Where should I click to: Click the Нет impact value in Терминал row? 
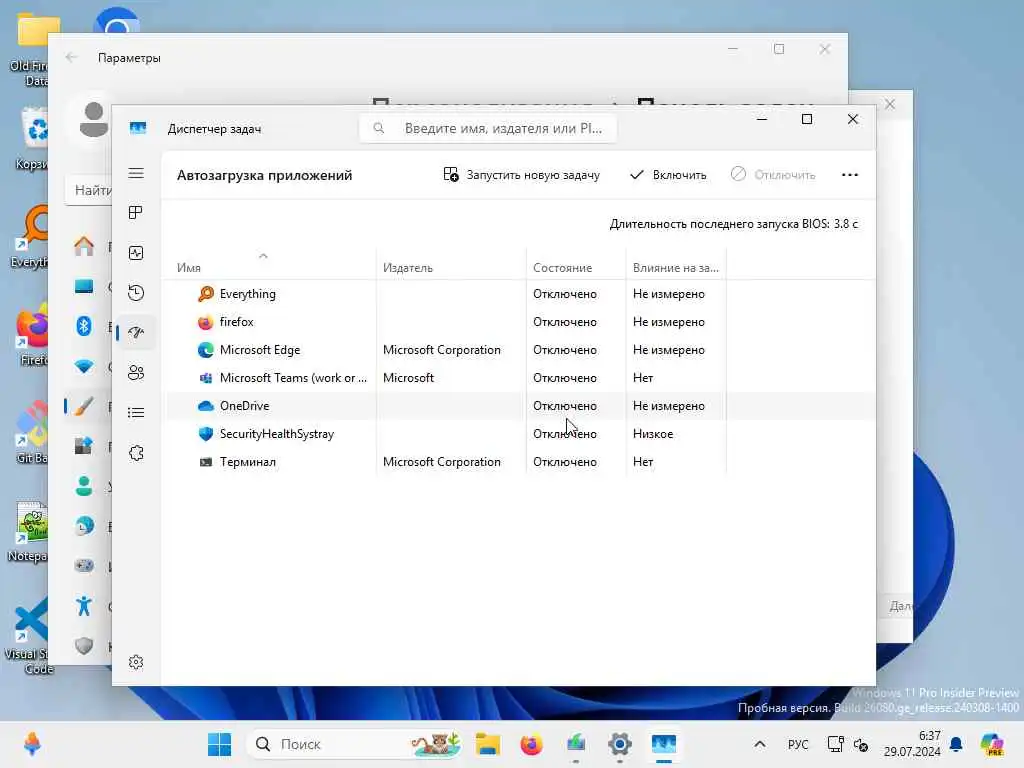pos(643,462)
